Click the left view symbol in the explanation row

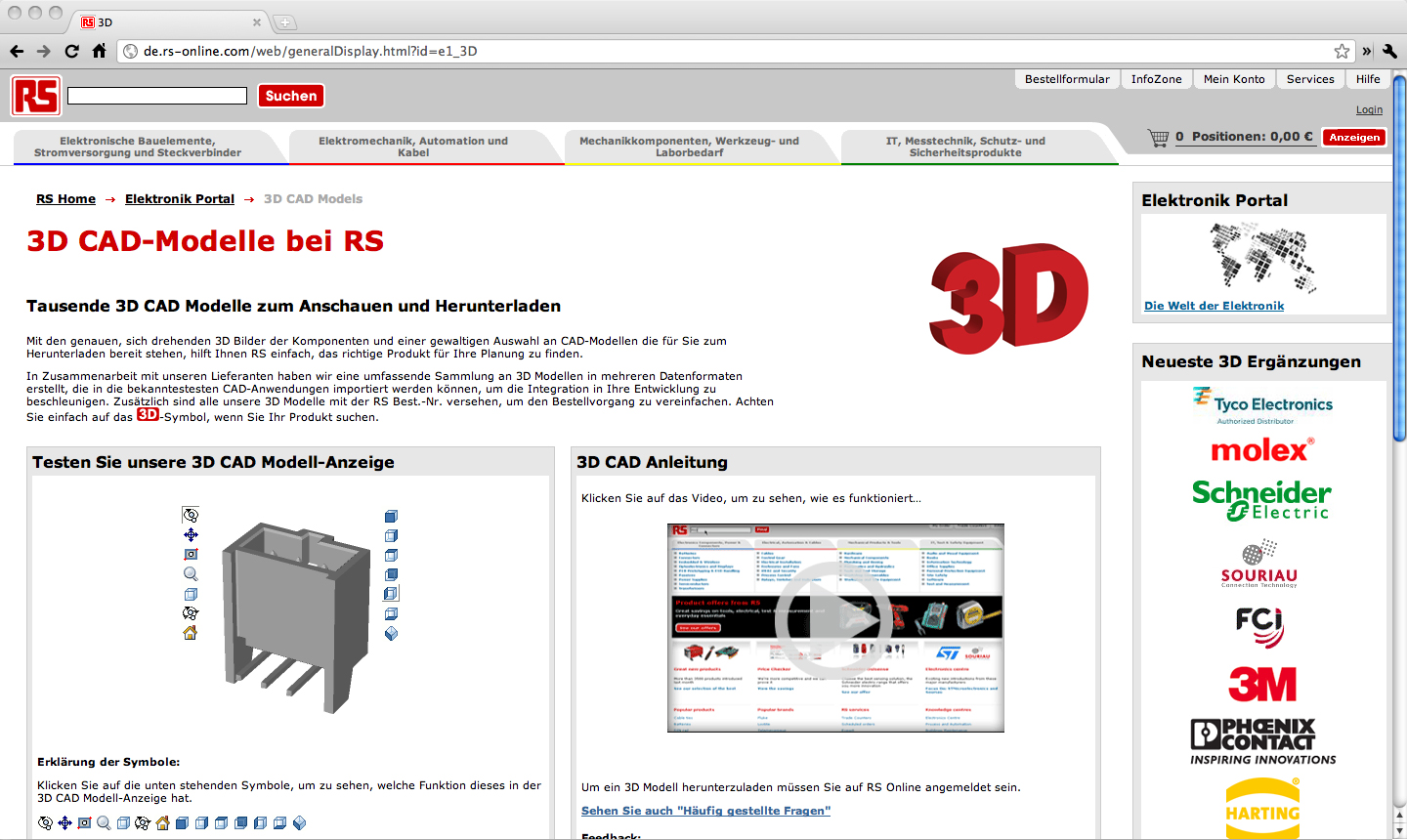(x=260, y=823)
